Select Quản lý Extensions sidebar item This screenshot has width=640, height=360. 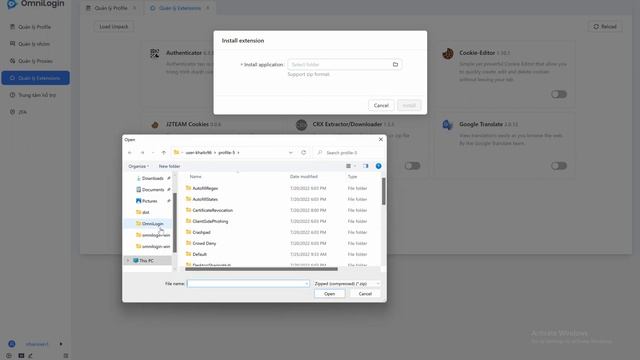click(x=36, y=78)
